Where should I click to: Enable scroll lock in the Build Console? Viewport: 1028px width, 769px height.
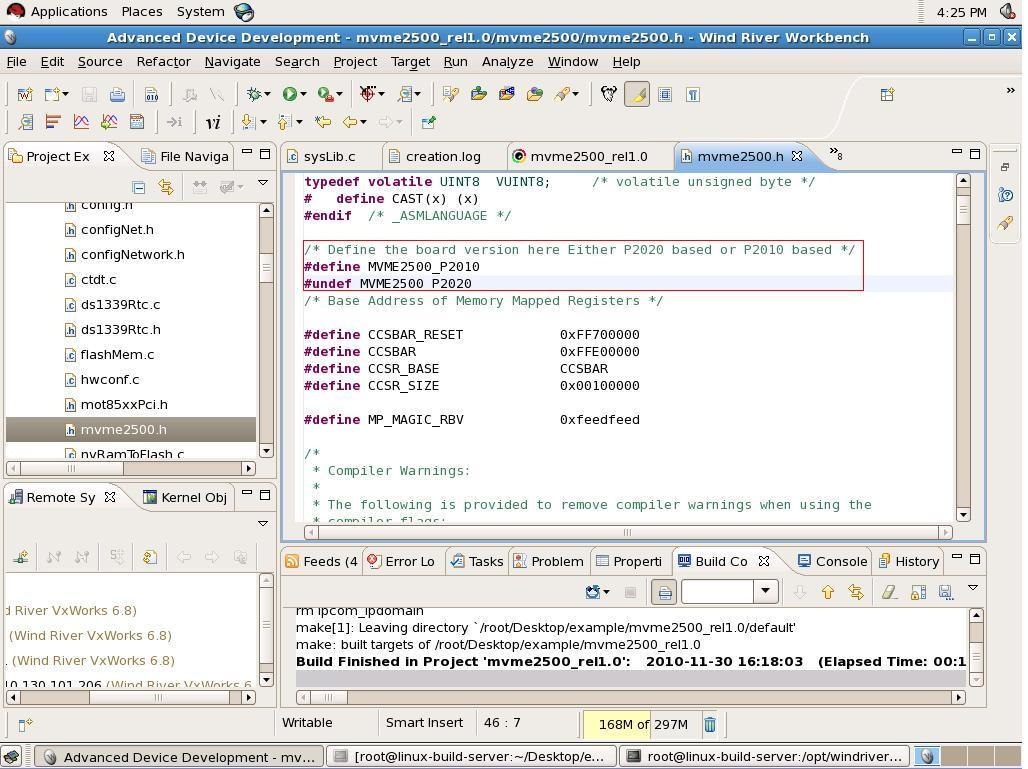tap(918, 592)
